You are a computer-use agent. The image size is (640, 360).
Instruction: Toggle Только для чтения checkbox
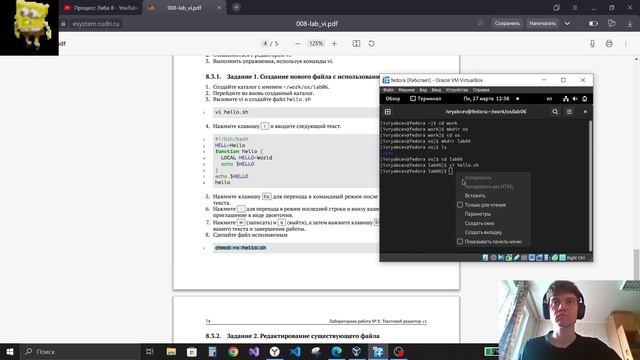[460, 205]
